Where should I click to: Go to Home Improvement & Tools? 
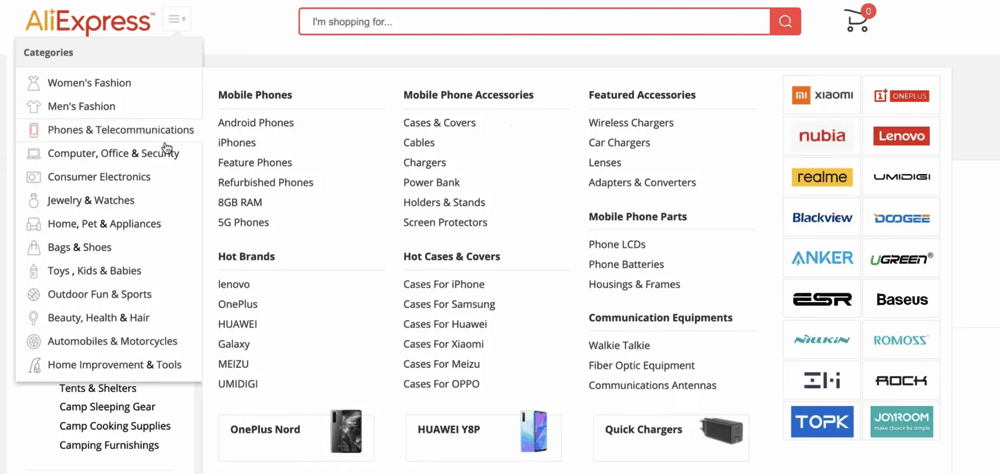114,365
